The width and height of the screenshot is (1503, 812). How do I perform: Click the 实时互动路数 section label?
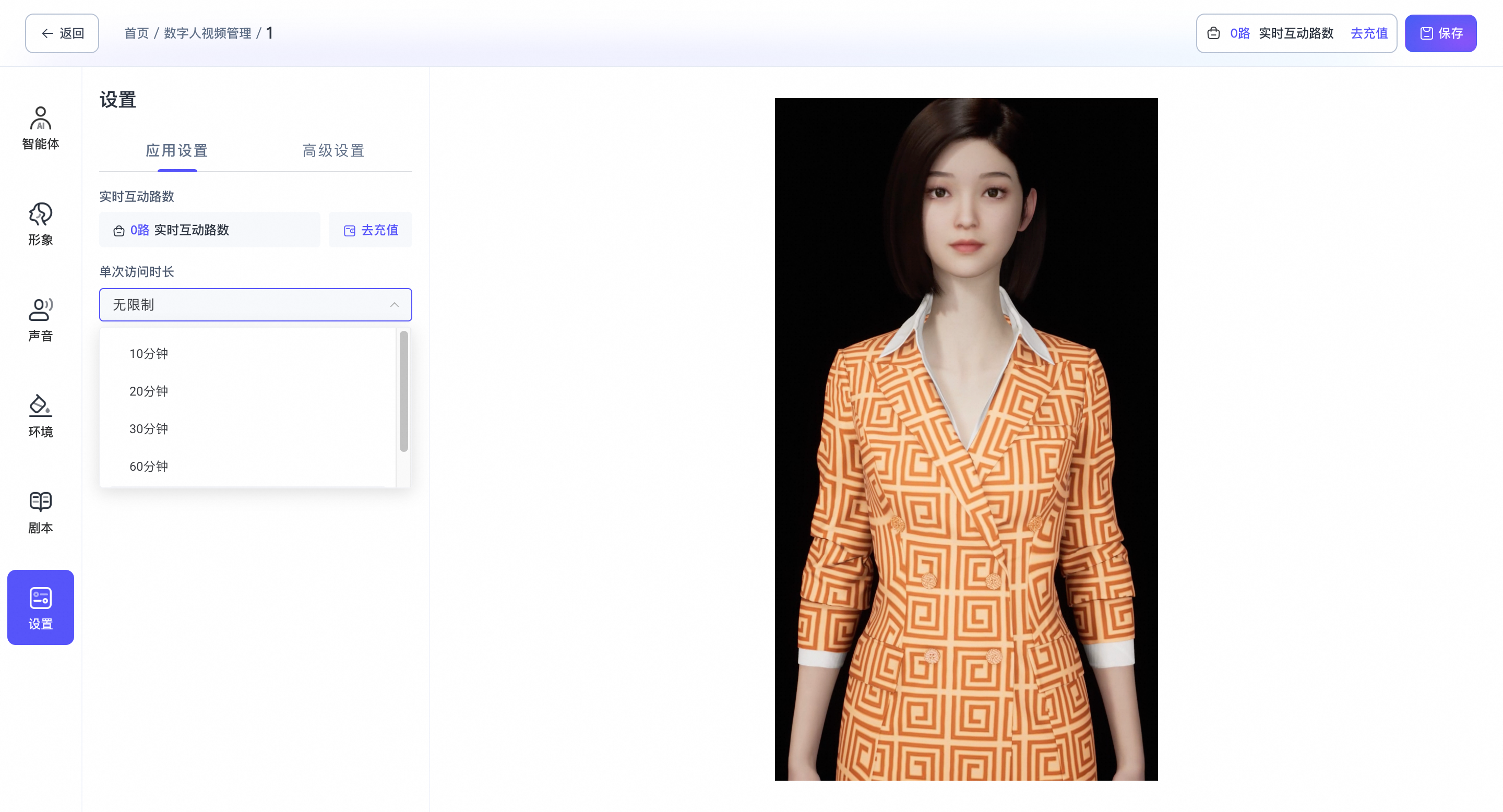[137, 197]
